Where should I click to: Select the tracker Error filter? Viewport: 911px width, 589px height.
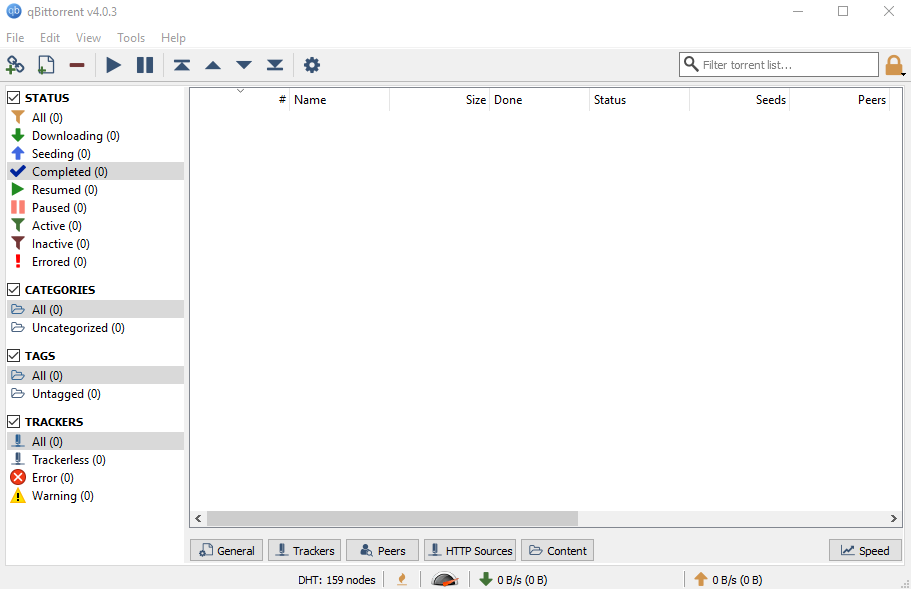click(x=95, y=477)
